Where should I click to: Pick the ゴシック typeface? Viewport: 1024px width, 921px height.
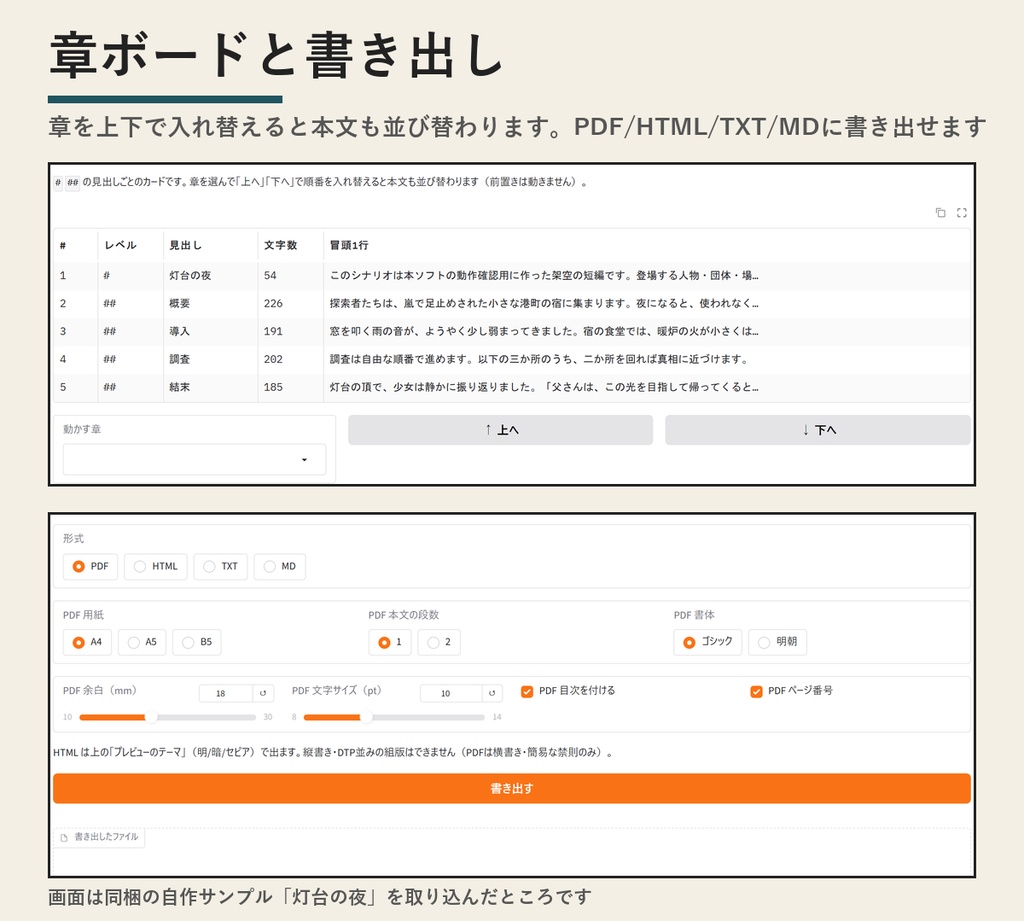click(x=707, y=642)
